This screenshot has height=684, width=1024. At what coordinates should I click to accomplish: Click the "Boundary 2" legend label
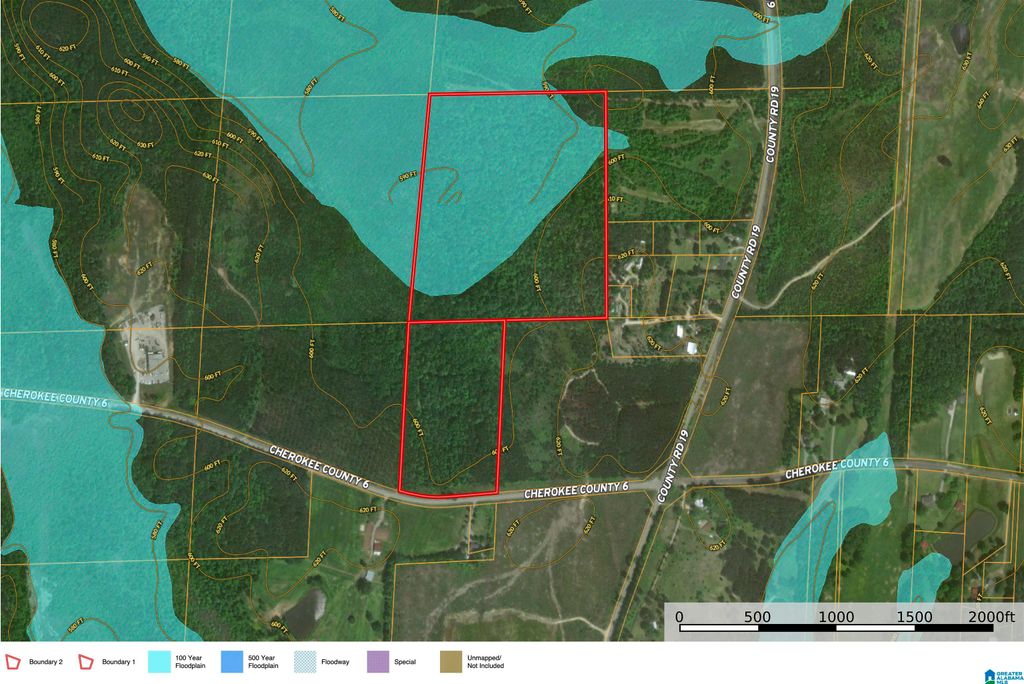pos(46,662)
